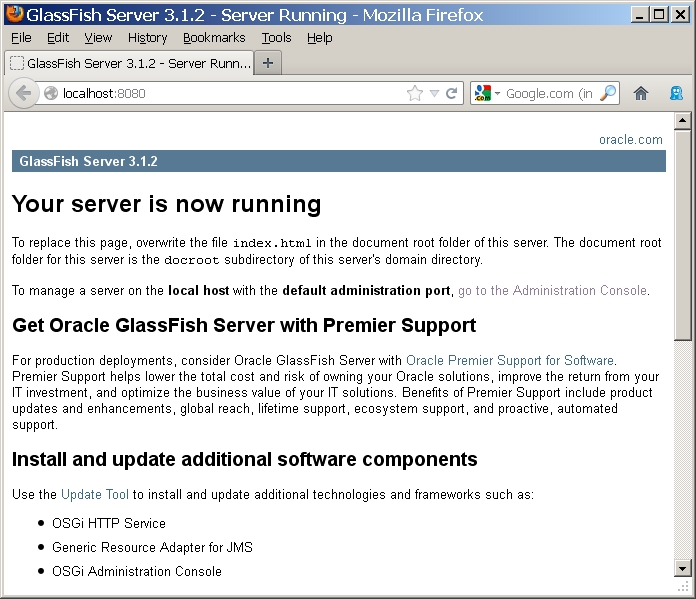
Task: Click the 'docroot' monospace text
Action: click(191, 260)
